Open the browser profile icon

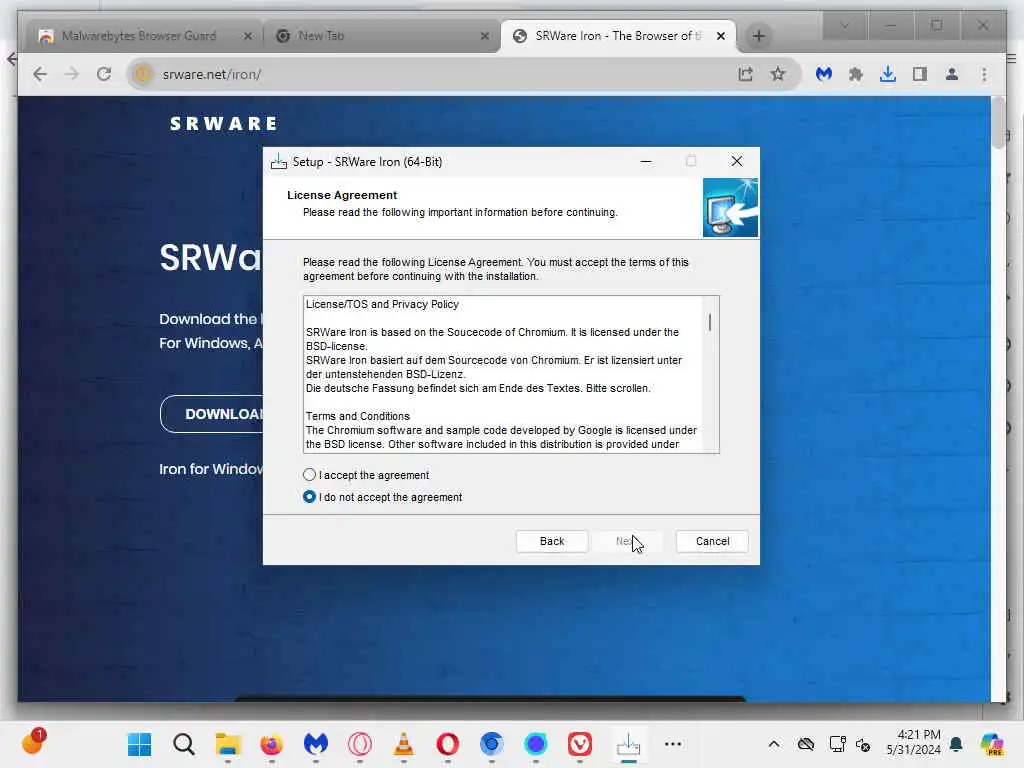tap(952, 74)
